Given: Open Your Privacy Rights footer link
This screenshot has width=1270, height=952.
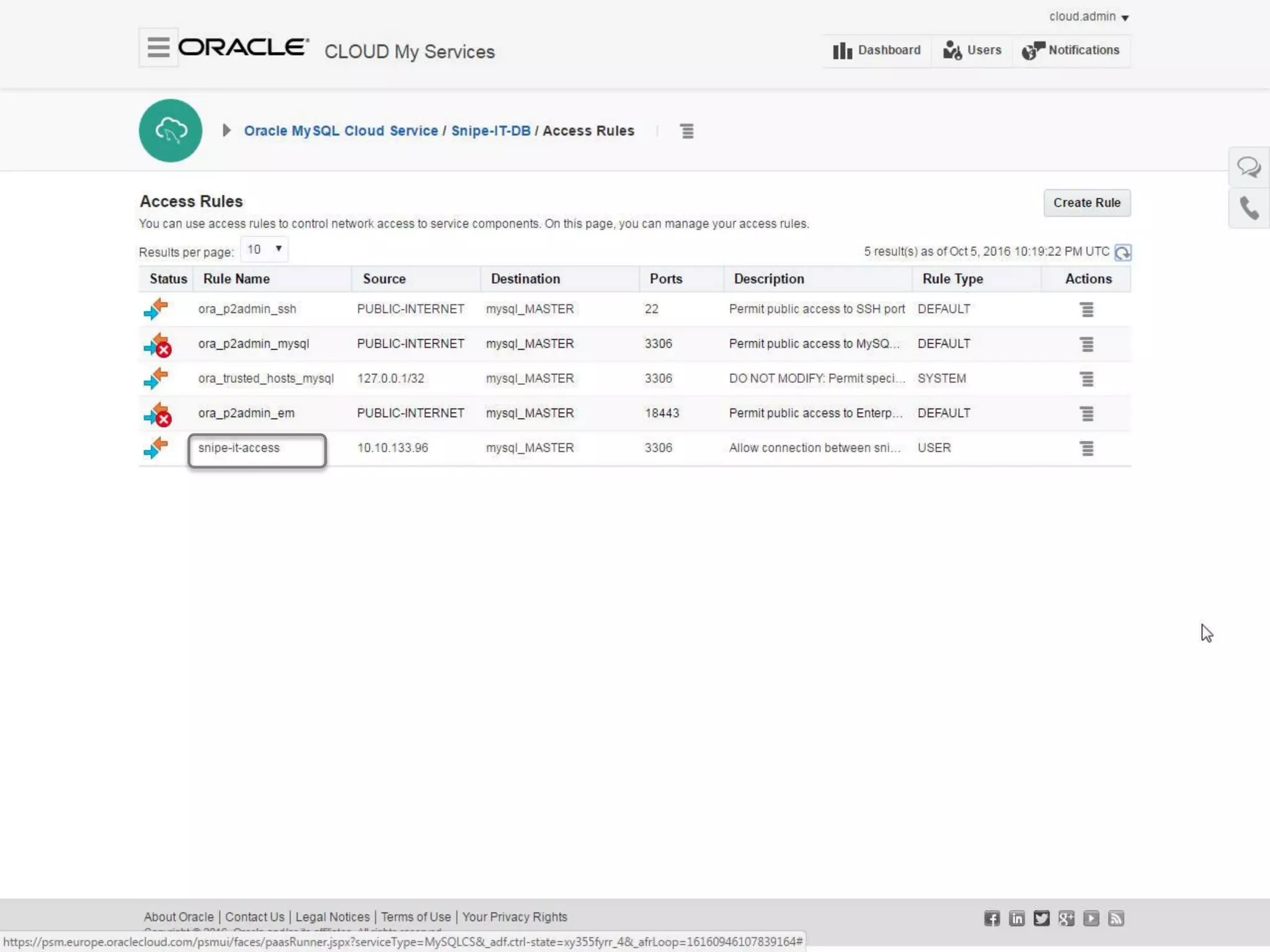Looking at the screenshot, I should [514, 917].
